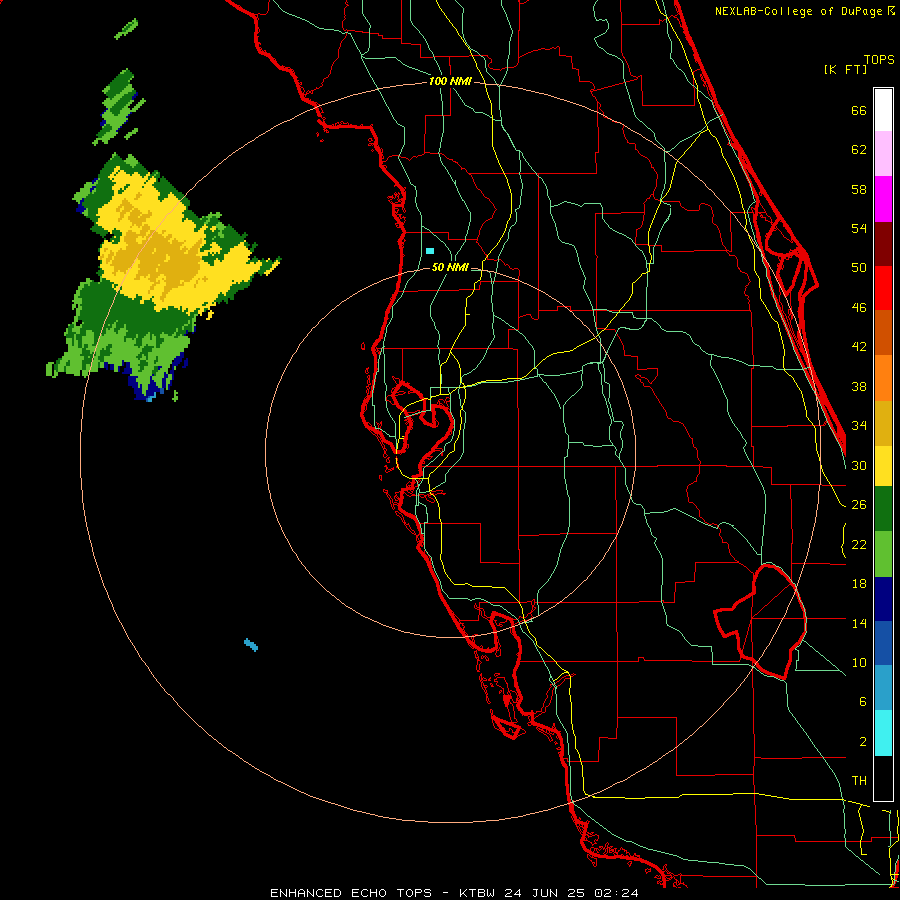Image resolution: width=900 pixels, height=900 pixels.
Task: Click the yellow legend swatch
Action: coord(883,466)
